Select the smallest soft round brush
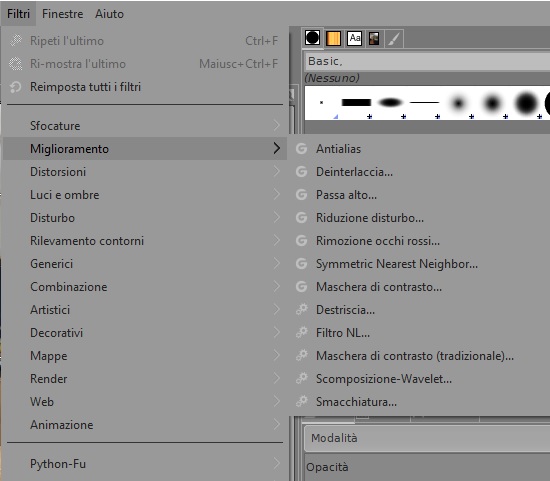The width and height of the screenshot is (550, 481). click(x=458, y=103)
